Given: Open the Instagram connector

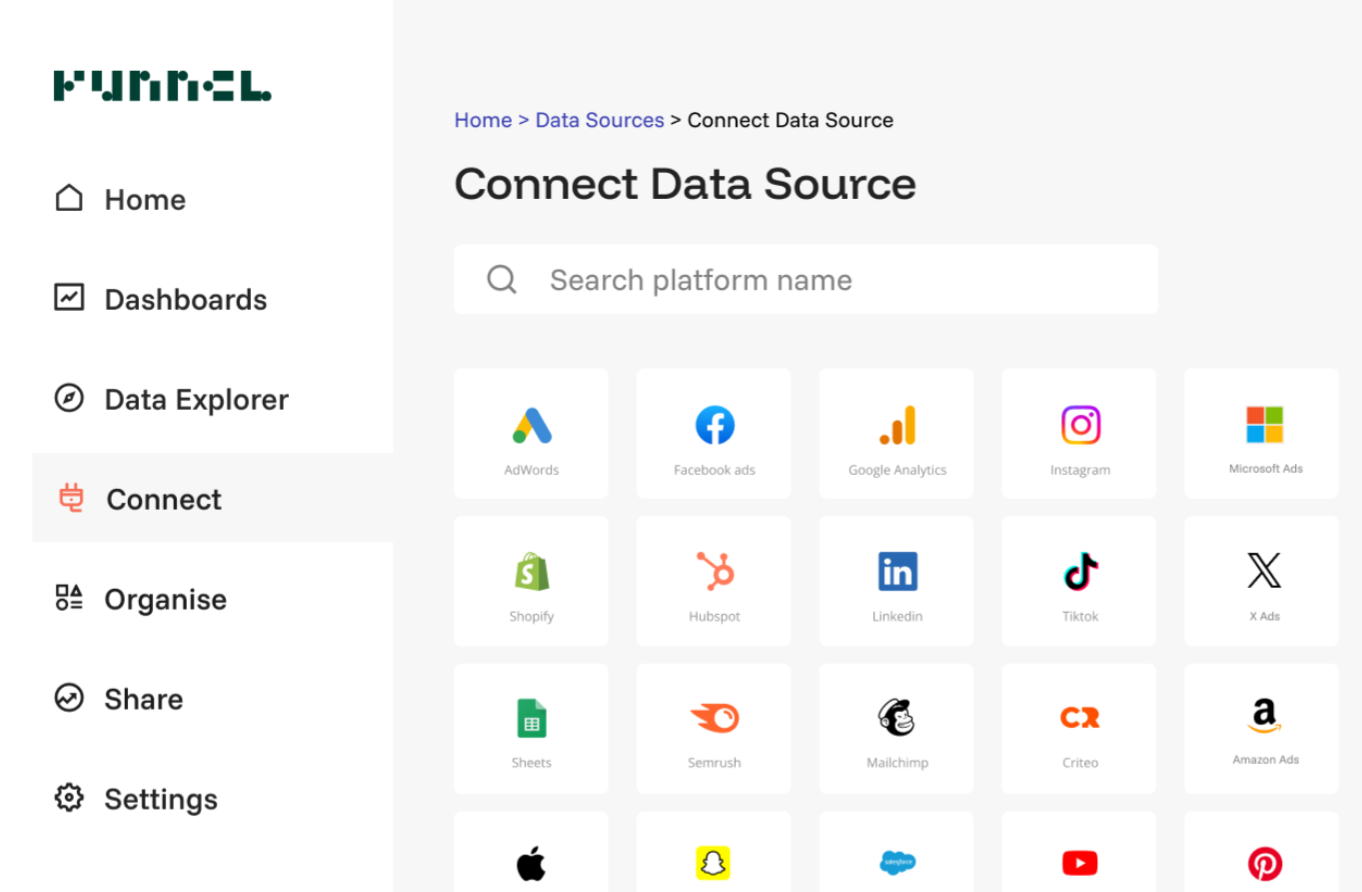Looking at the screenshot, I should [1079, 433].
